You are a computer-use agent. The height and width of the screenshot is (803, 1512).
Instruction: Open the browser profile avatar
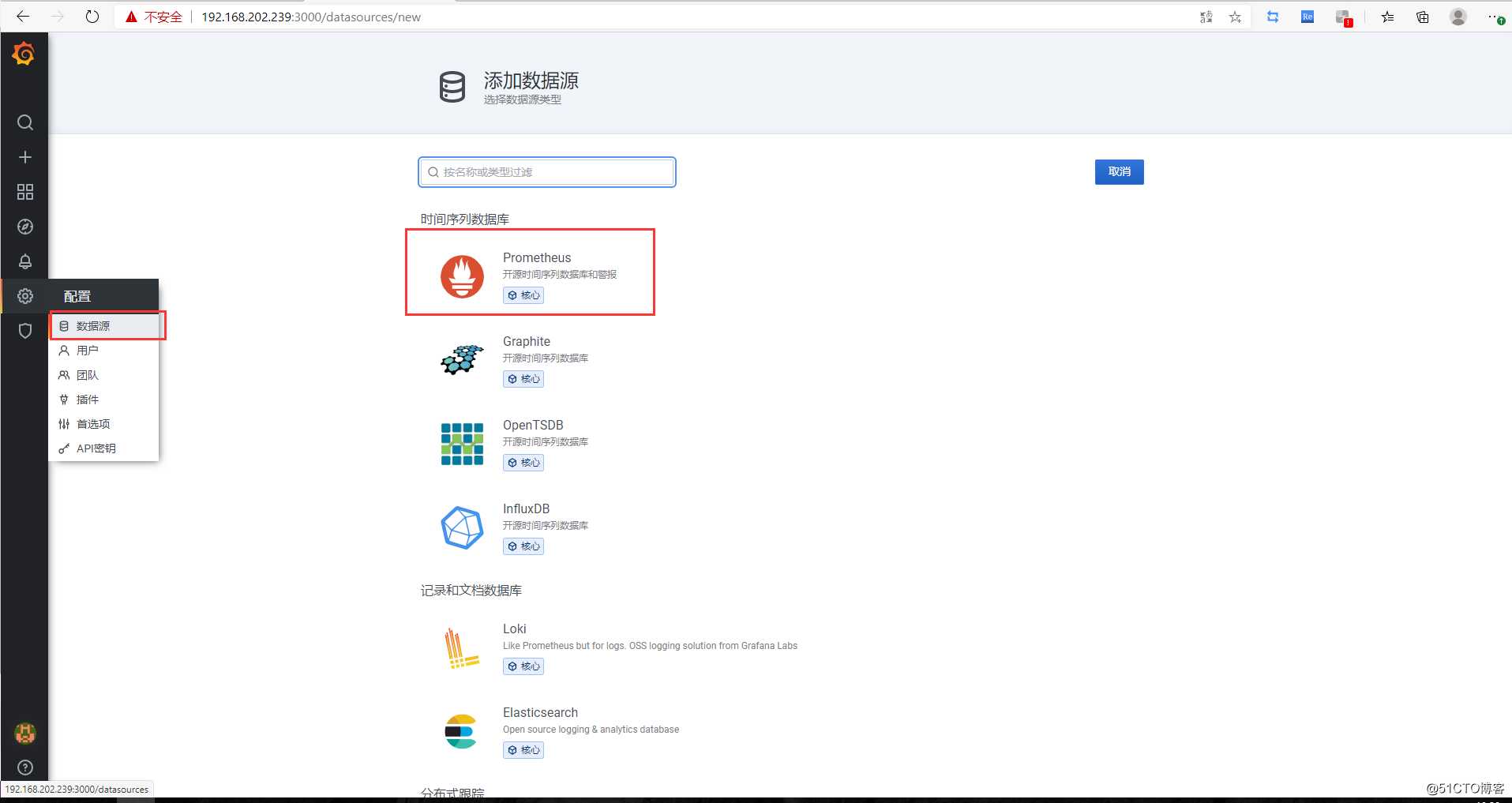1458,17
